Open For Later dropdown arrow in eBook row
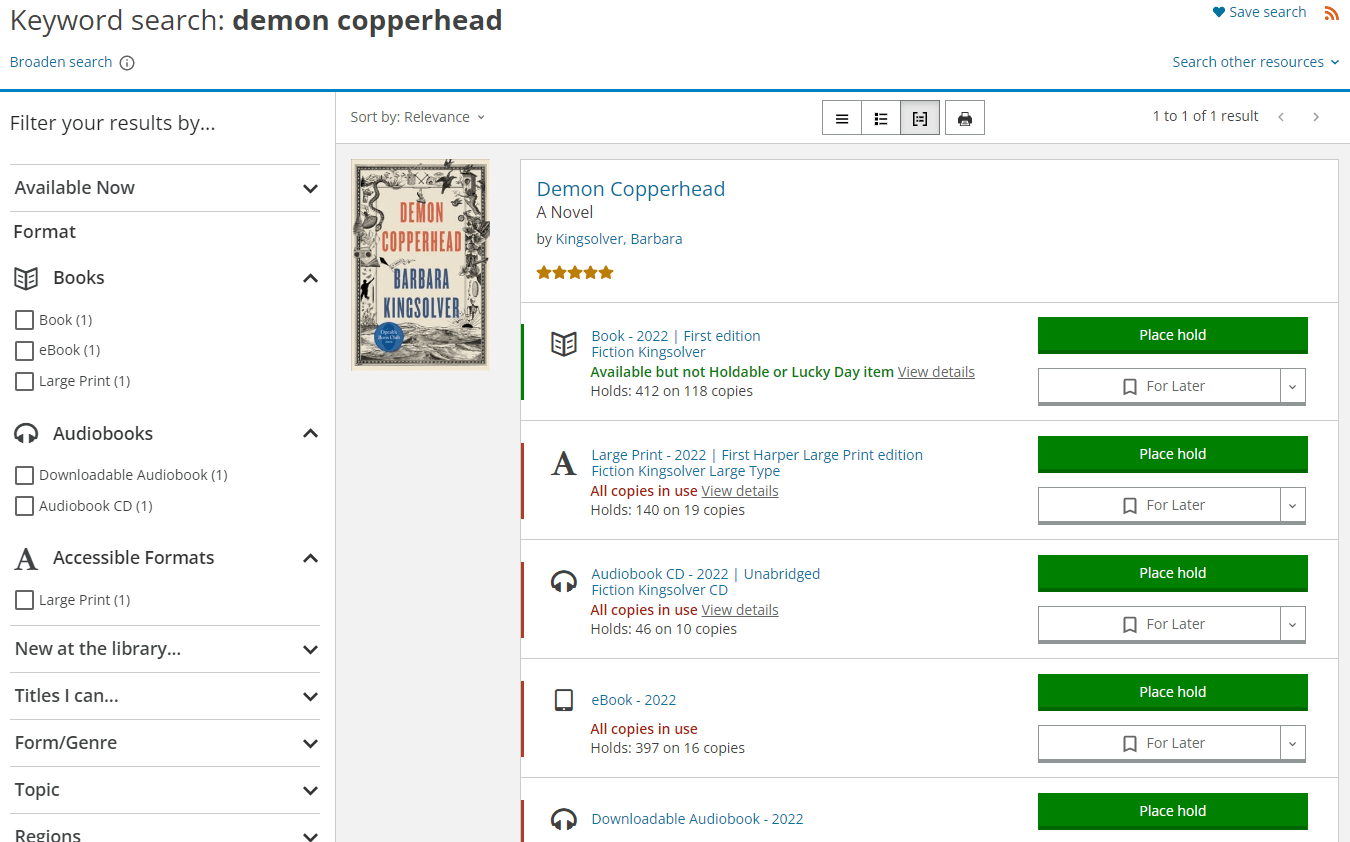1350x842 pixels. pyautogui.click(x=1293, y=743)
